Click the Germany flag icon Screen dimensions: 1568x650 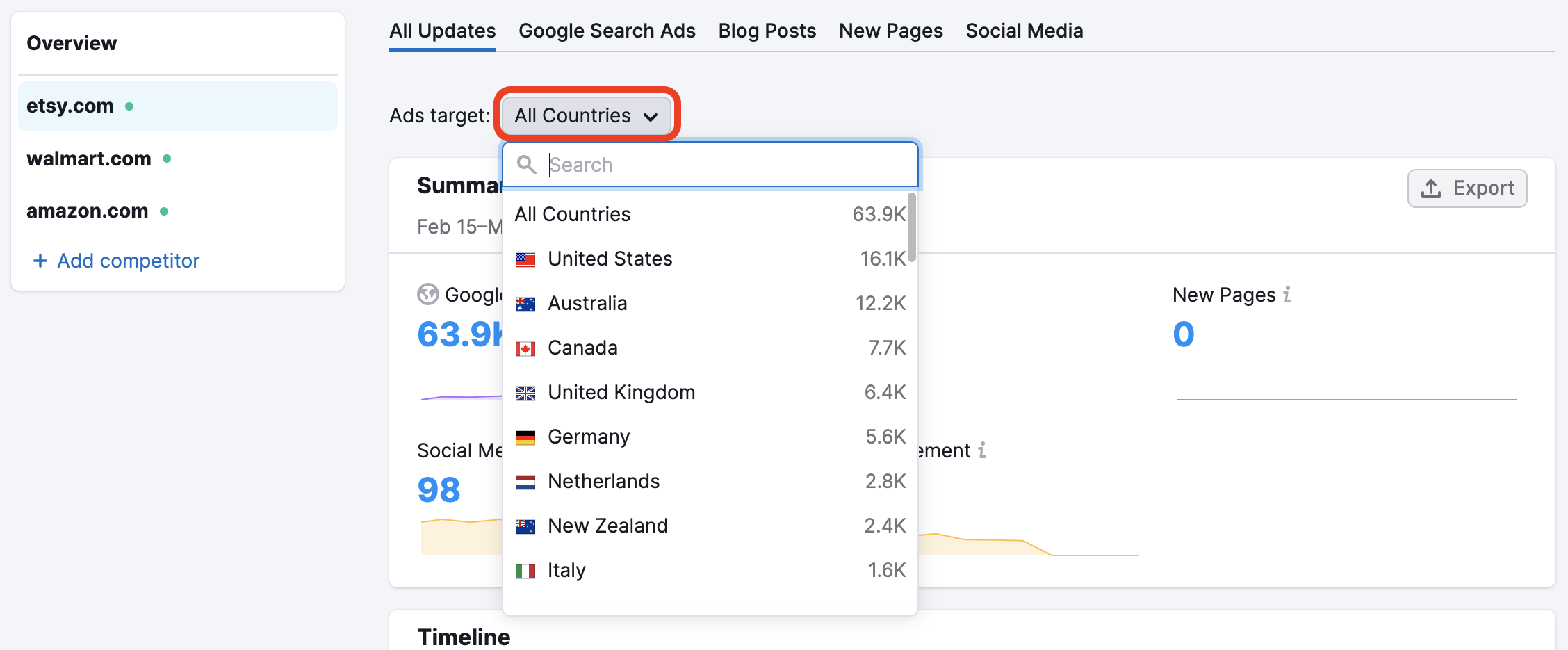tap(525, 437)
